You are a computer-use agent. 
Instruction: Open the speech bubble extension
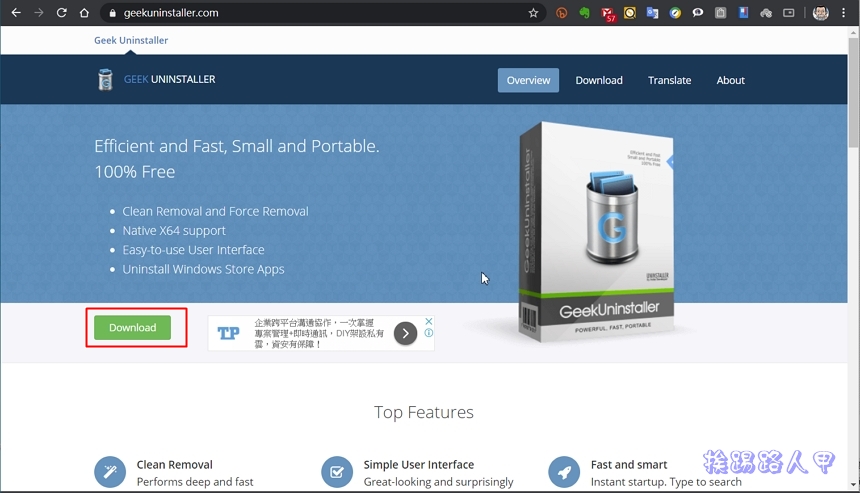click(698, 13)
